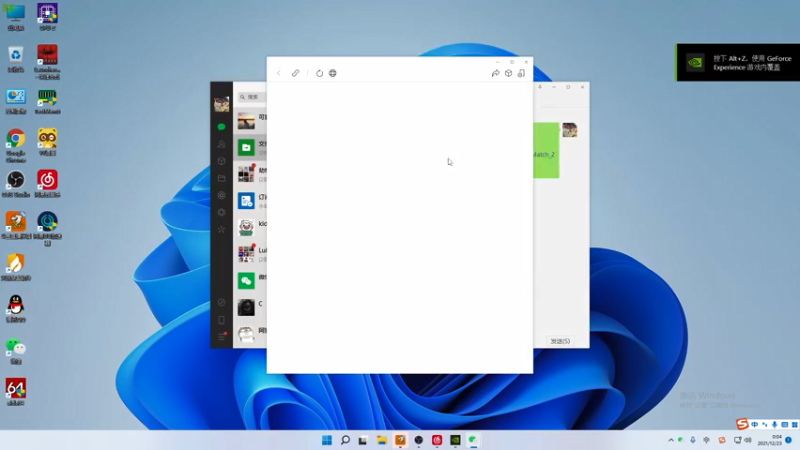Click the Send (S) button in the chat window
This screenshot has height=450, width=800.
tap(560, 341)
